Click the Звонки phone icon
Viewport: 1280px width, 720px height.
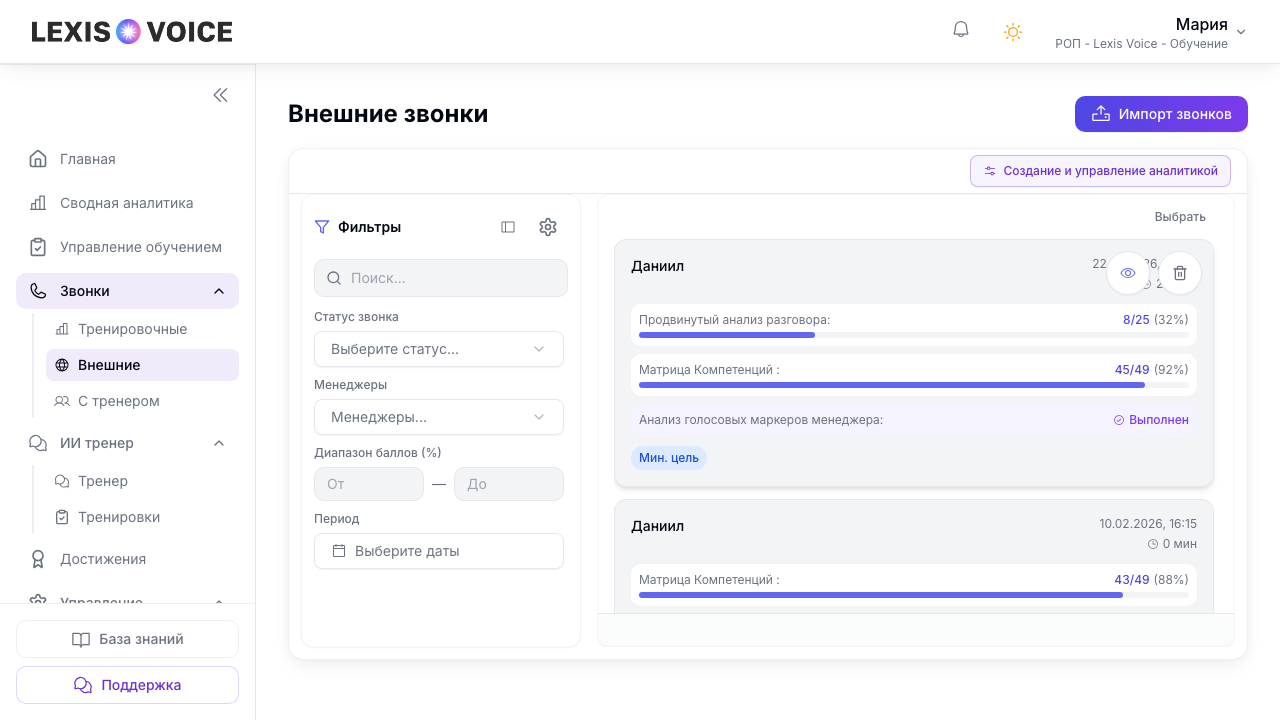[38, 291]
